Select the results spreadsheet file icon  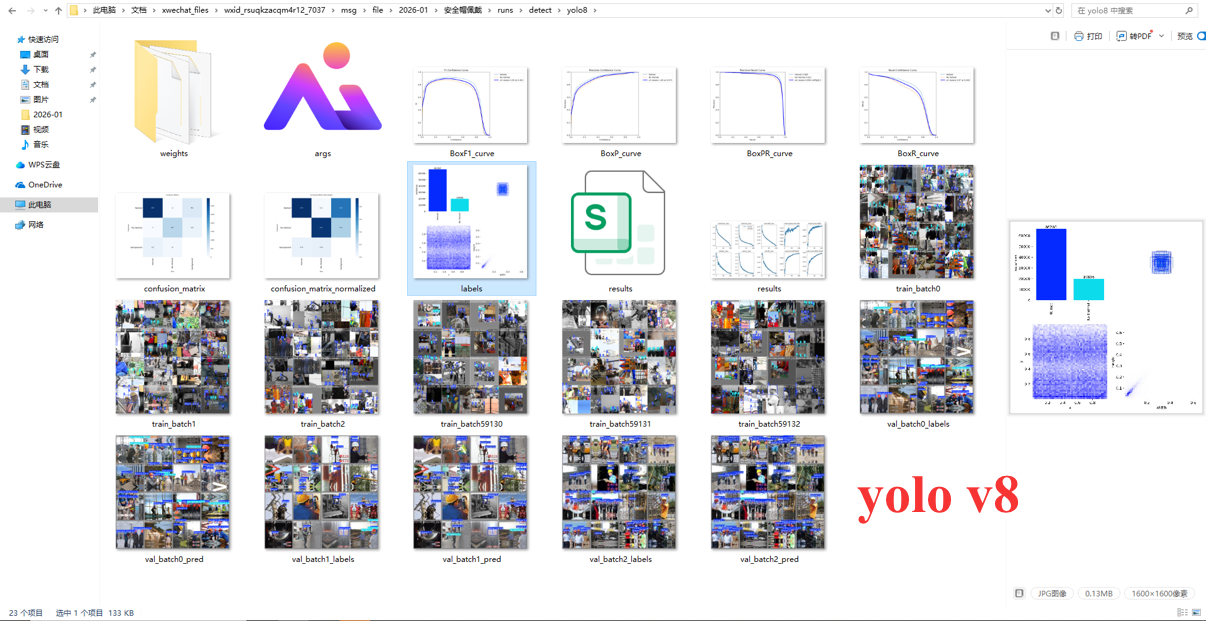[x=618, y=222]
